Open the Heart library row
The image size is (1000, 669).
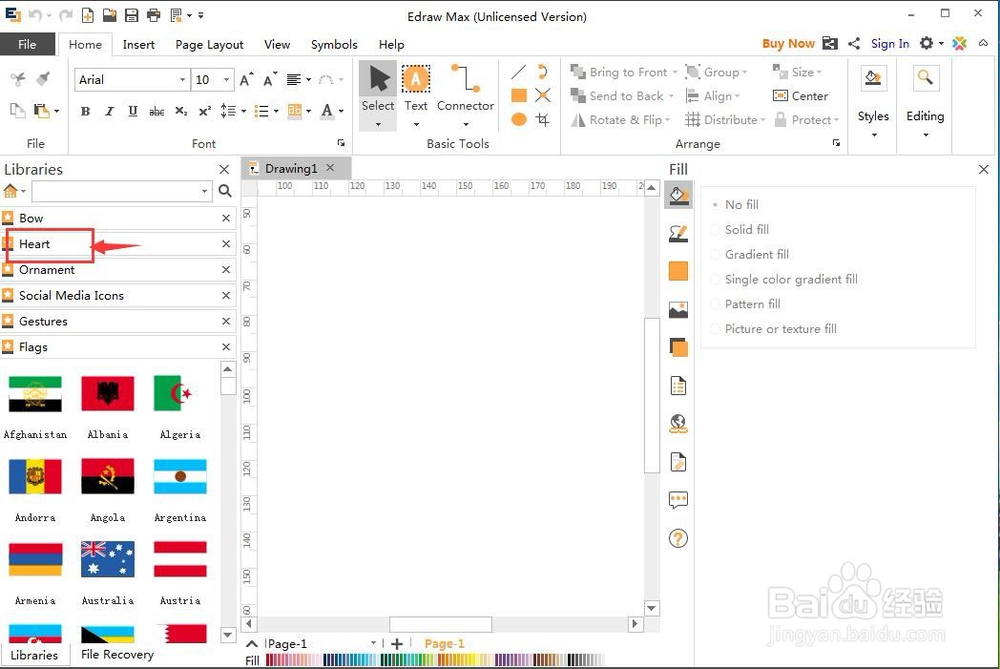[118, 244]
